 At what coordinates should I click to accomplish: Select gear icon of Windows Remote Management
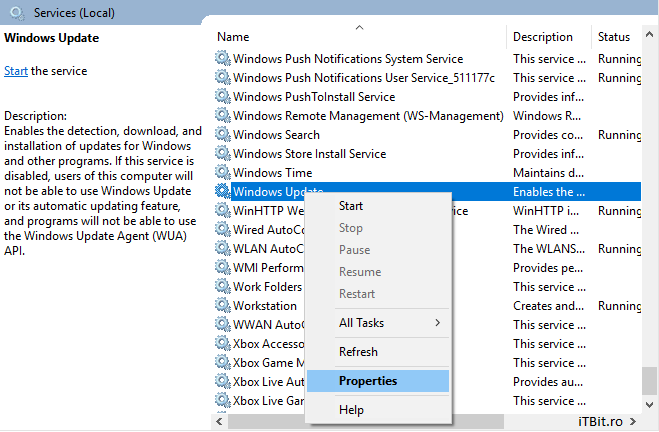222,116
